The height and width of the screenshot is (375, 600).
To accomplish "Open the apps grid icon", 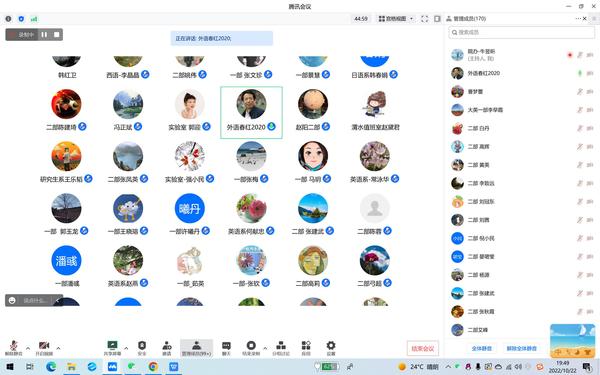I will click(306, 348).
